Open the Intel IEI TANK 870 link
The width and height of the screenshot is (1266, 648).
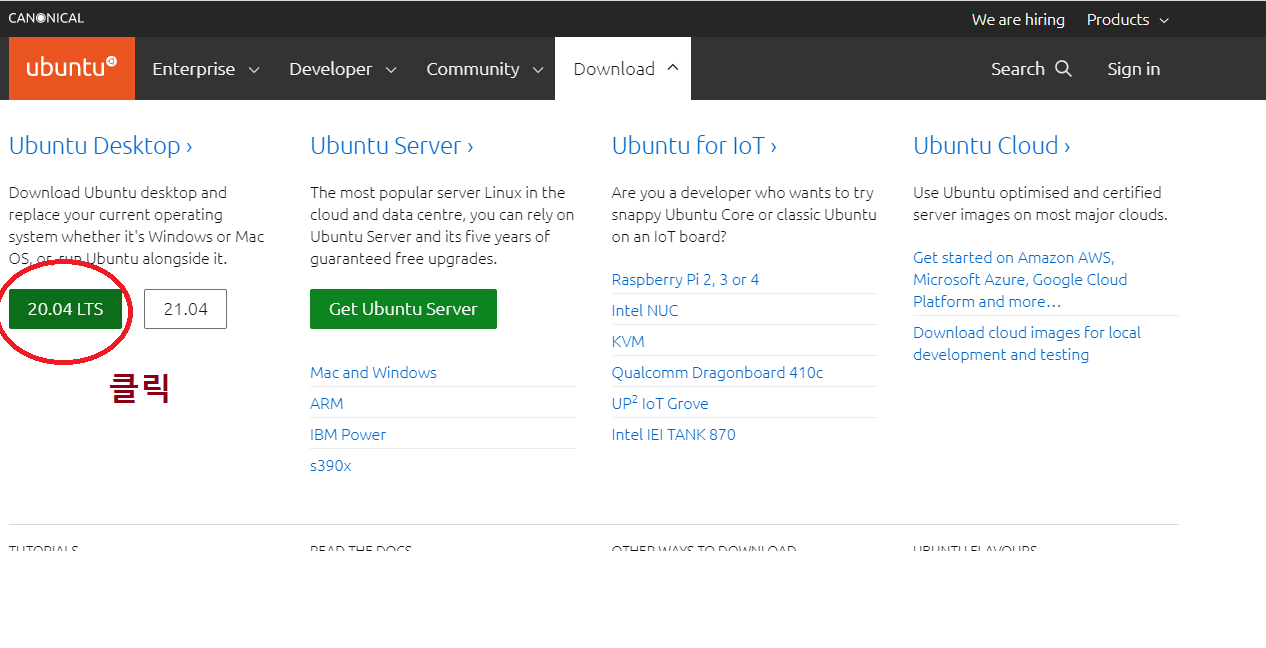(673, 434)
